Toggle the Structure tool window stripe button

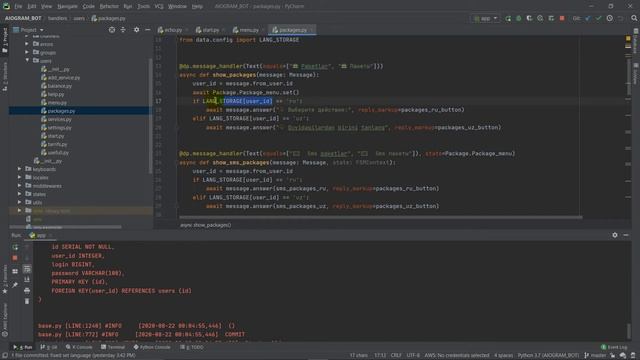coord(5,77)
